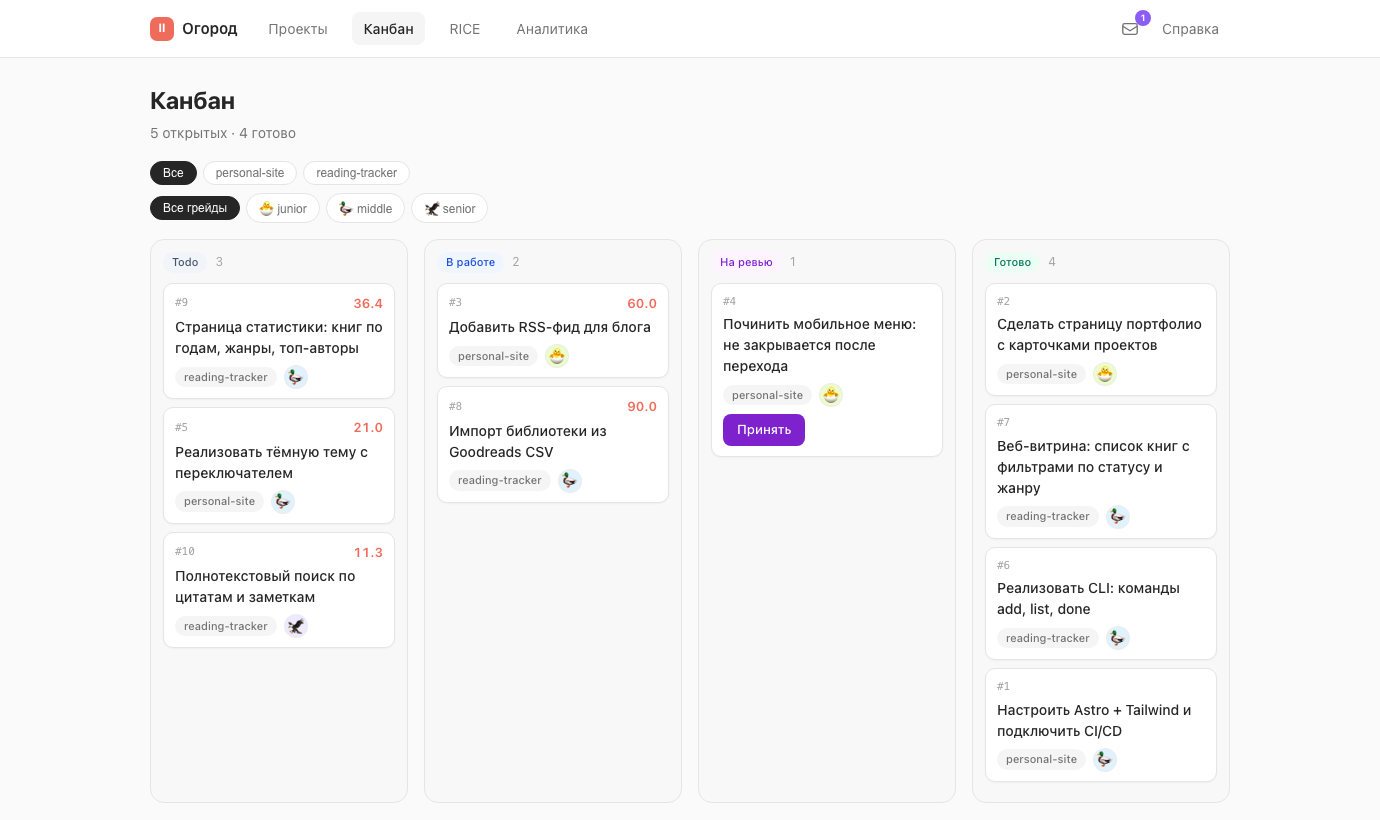Screen dimensions: 1380x820
Task: Click the Todo column count 3
Action: pyautogui.click(x=219, y=262)
